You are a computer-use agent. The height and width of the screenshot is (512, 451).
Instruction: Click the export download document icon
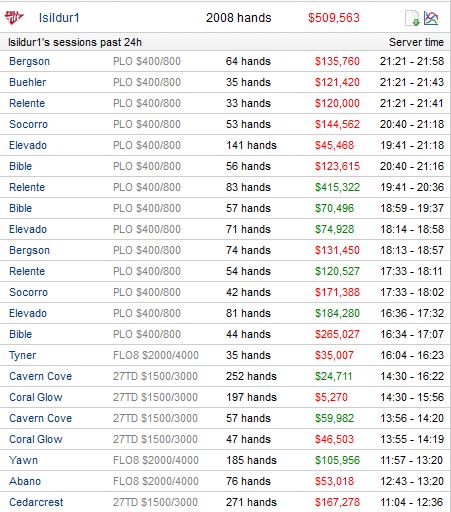pos(412,18)
